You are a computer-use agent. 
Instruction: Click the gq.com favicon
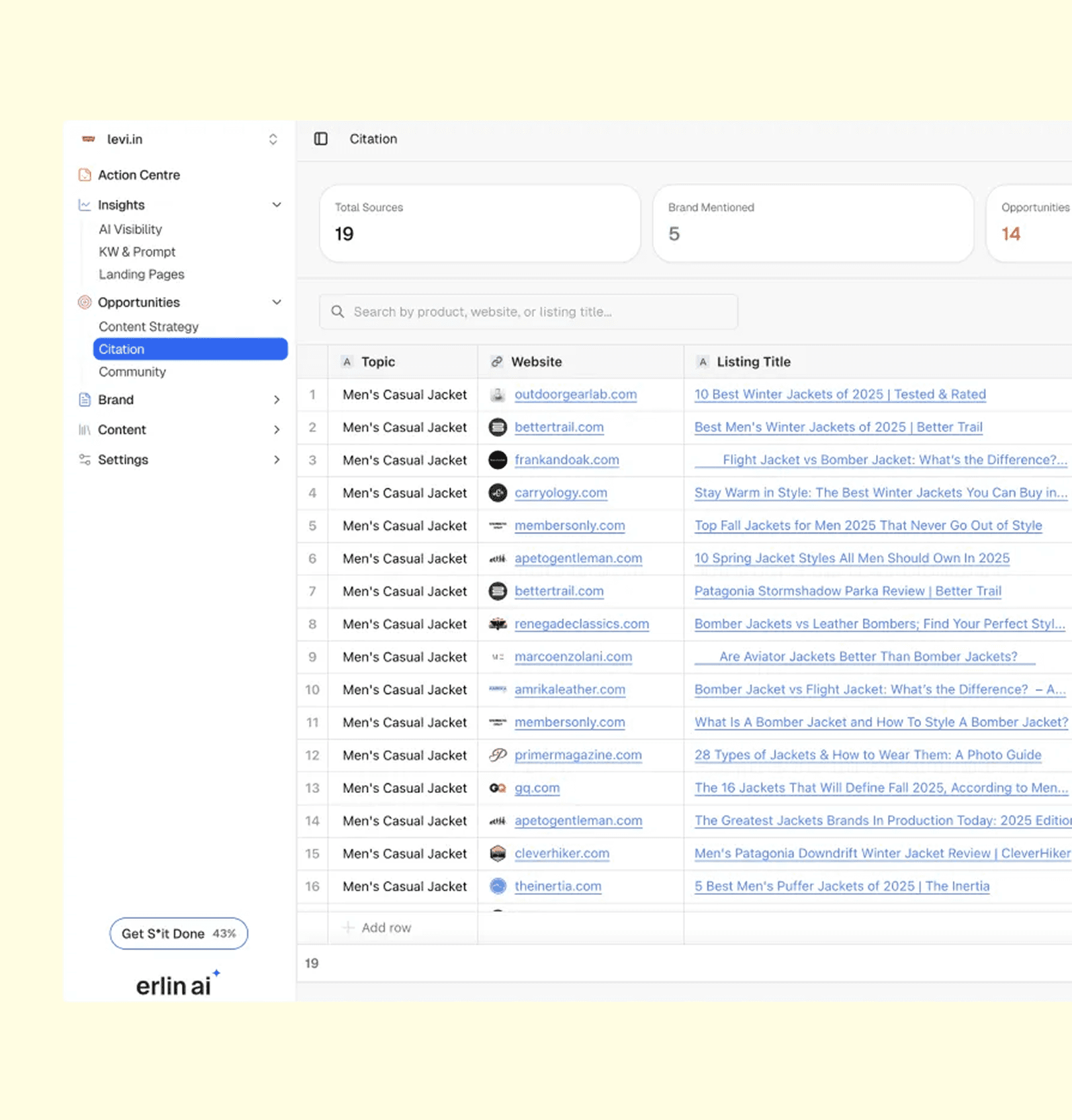(498, 788)
